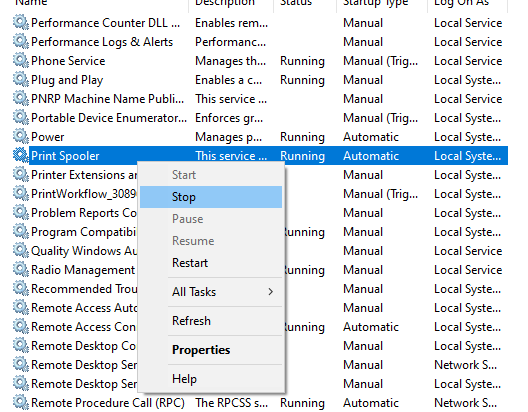Click the RPC row 'The RPCSS s...' description
Screen dimensions: 528x412
coord(232,403)
